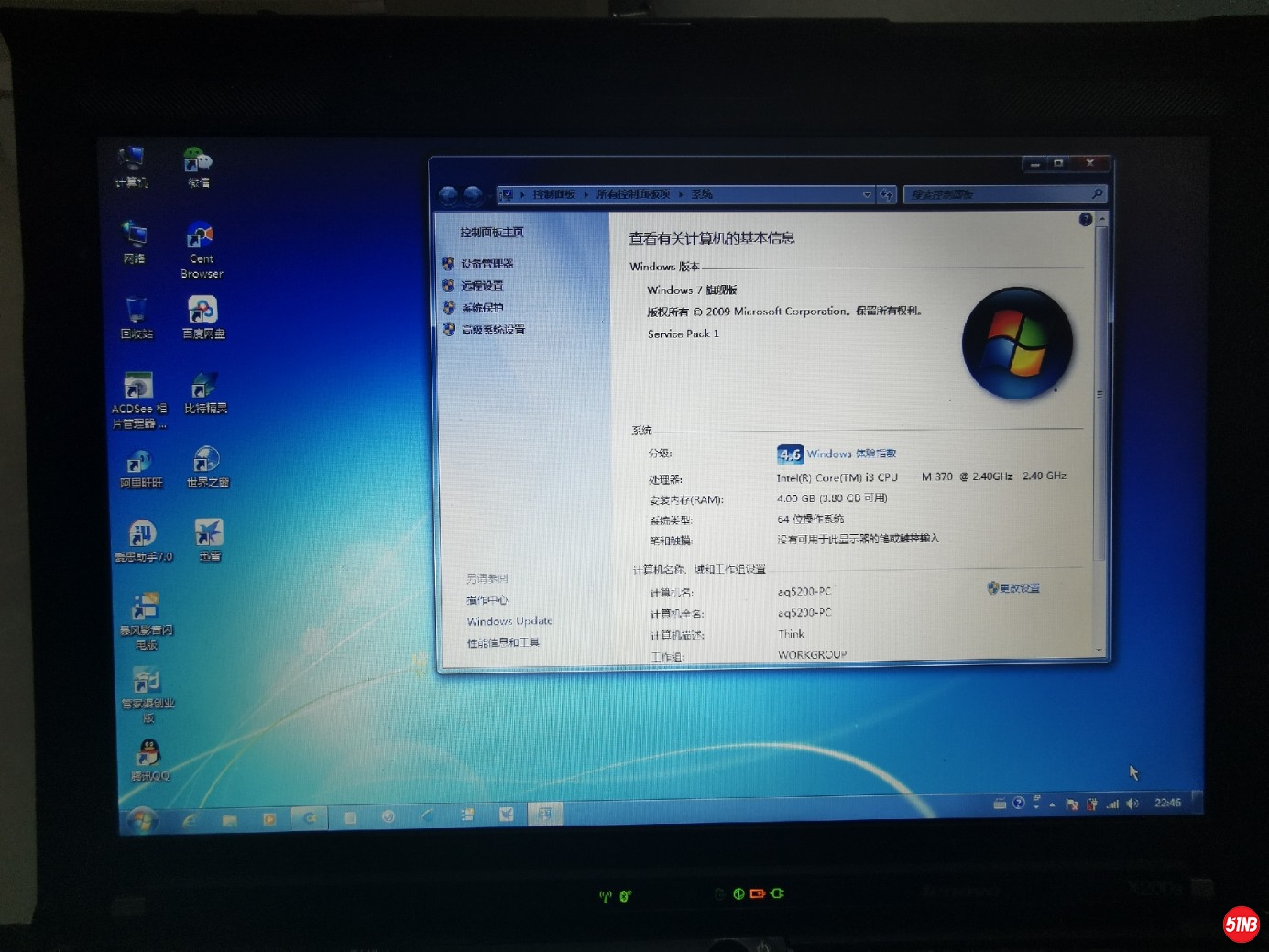Image resolution: width=1269 pixels, height=952 pixels.
Task: Expand the arrow after 控制面板 in breadcrumb
Action: pos(585,194)
